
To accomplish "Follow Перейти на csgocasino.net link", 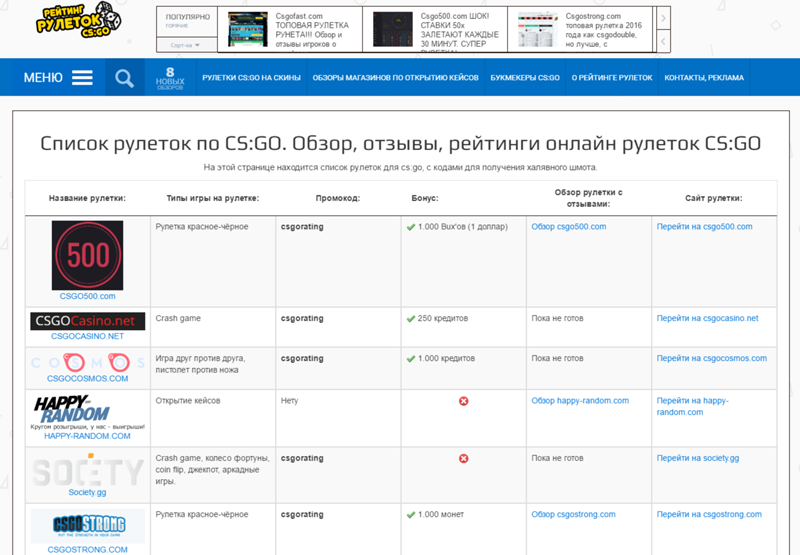I will tap(708, 318).
